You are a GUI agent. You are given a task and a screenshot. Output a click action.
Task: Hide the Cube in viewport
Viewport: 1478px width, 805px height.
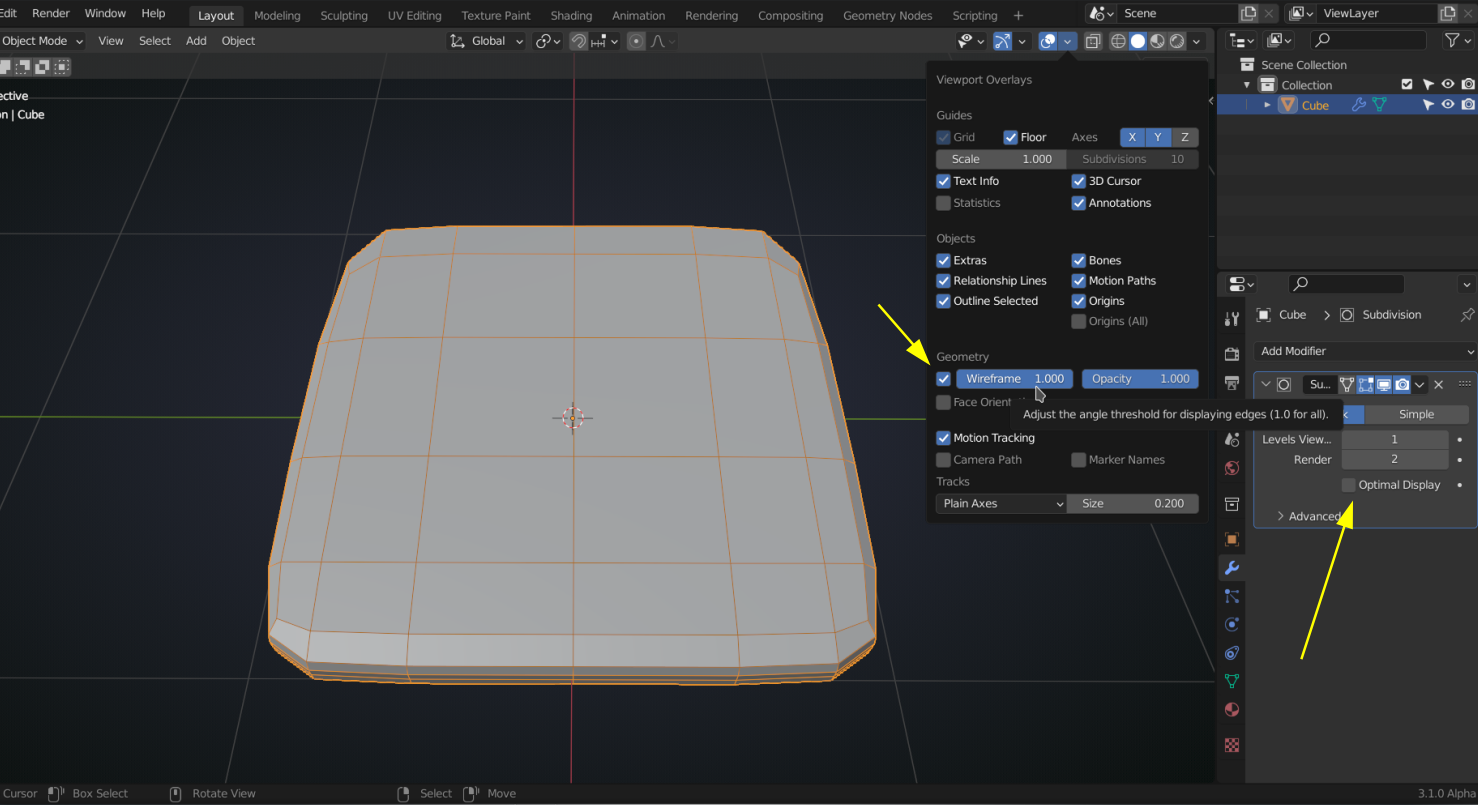coord(1447,105)
